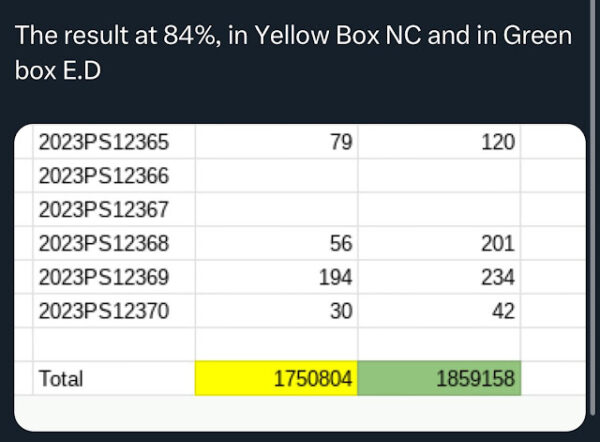Viewport: 600px width, 442px height.
Task: Select the yellow cell showing 1750804
Action: (x=277, y=379)
